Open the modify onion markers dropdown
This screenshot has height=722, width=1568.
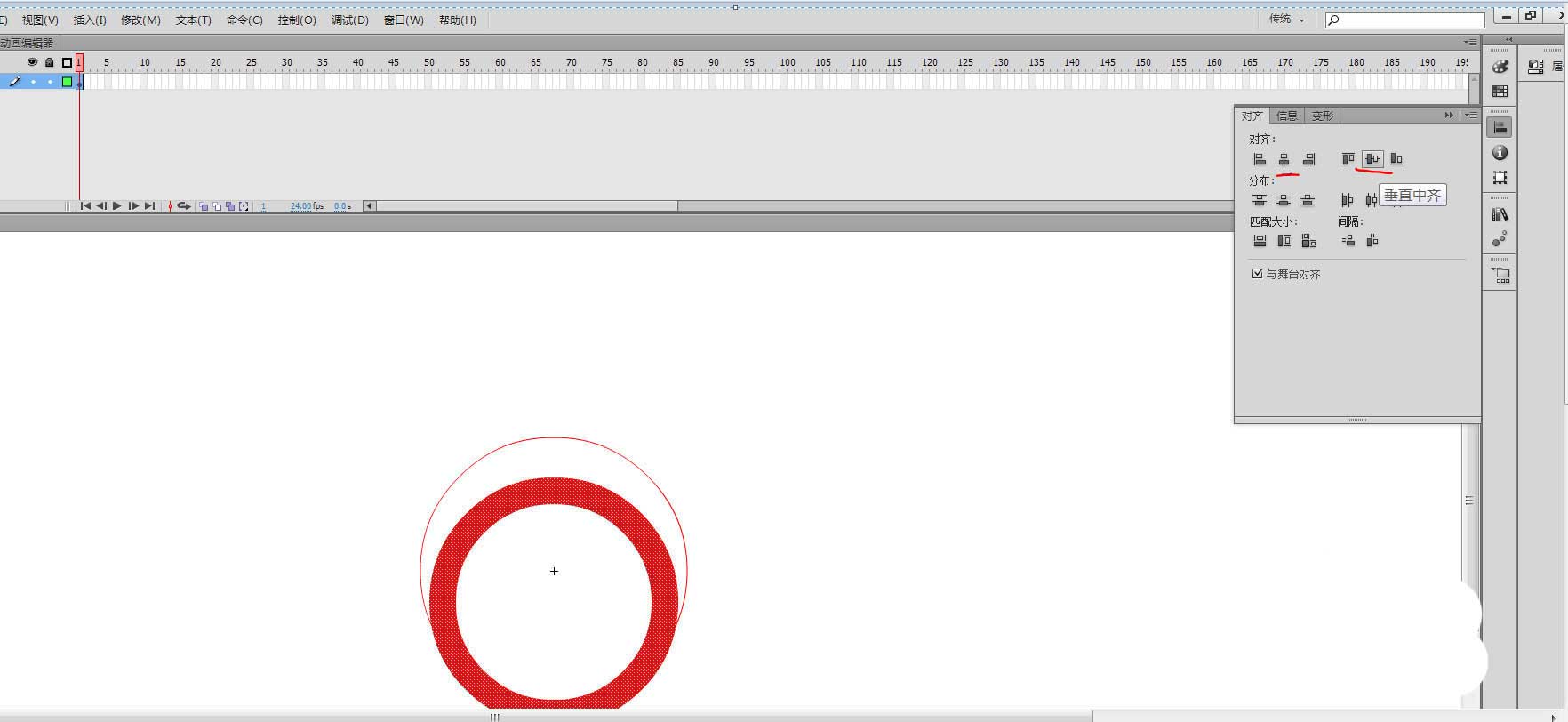pos(244,206)
